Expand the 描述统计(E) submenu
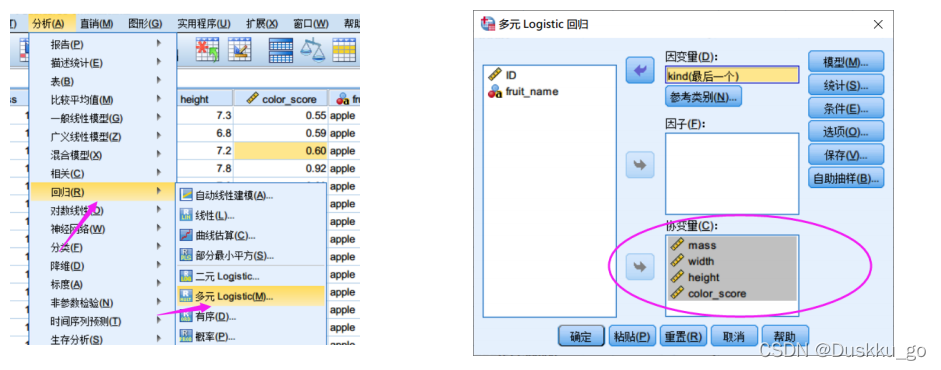The image size is (941, 370). [x=104, y=62]
